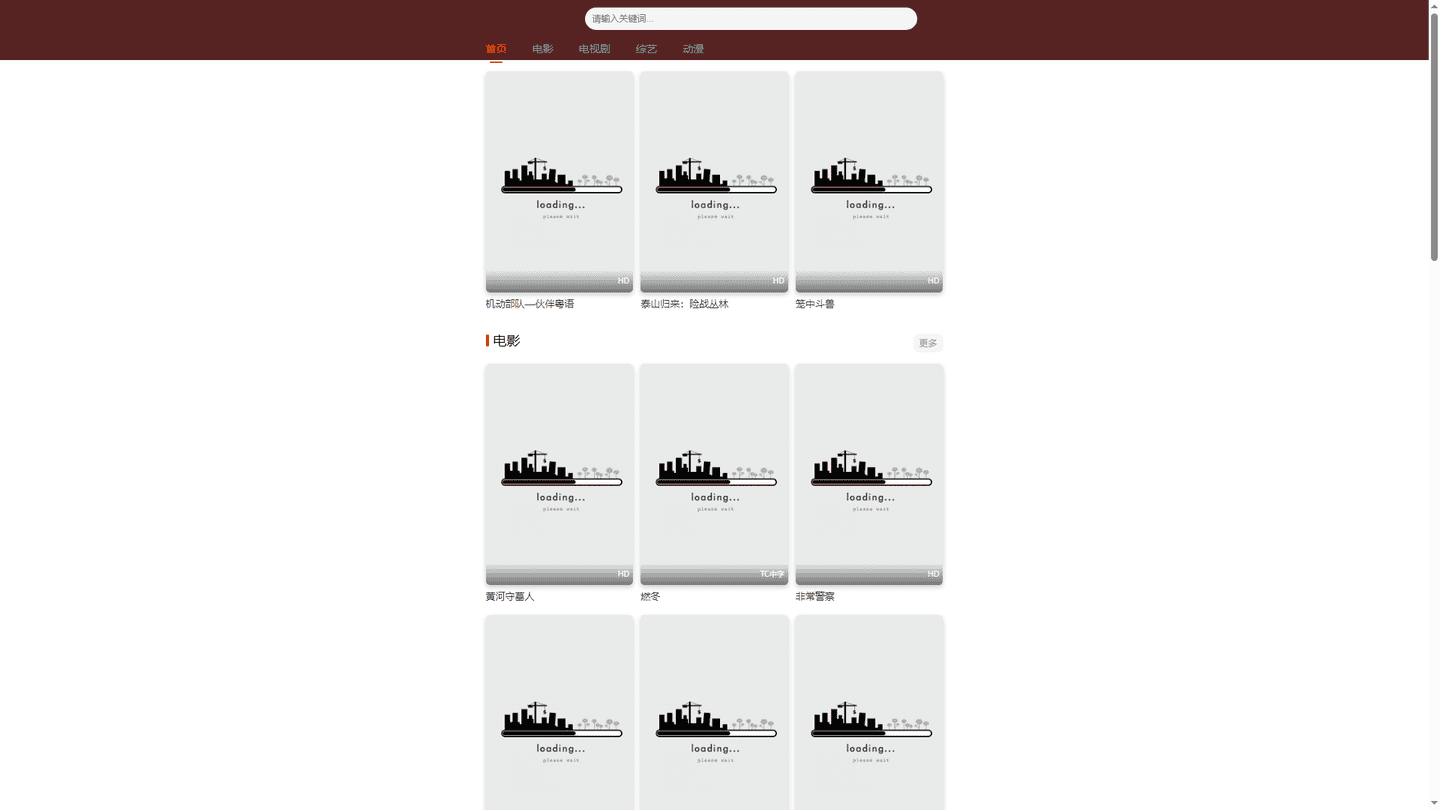Viewport: 1440px width, 810px height.
Task: Open the 电影 navigation tab
Action: (x=543, y=49)
